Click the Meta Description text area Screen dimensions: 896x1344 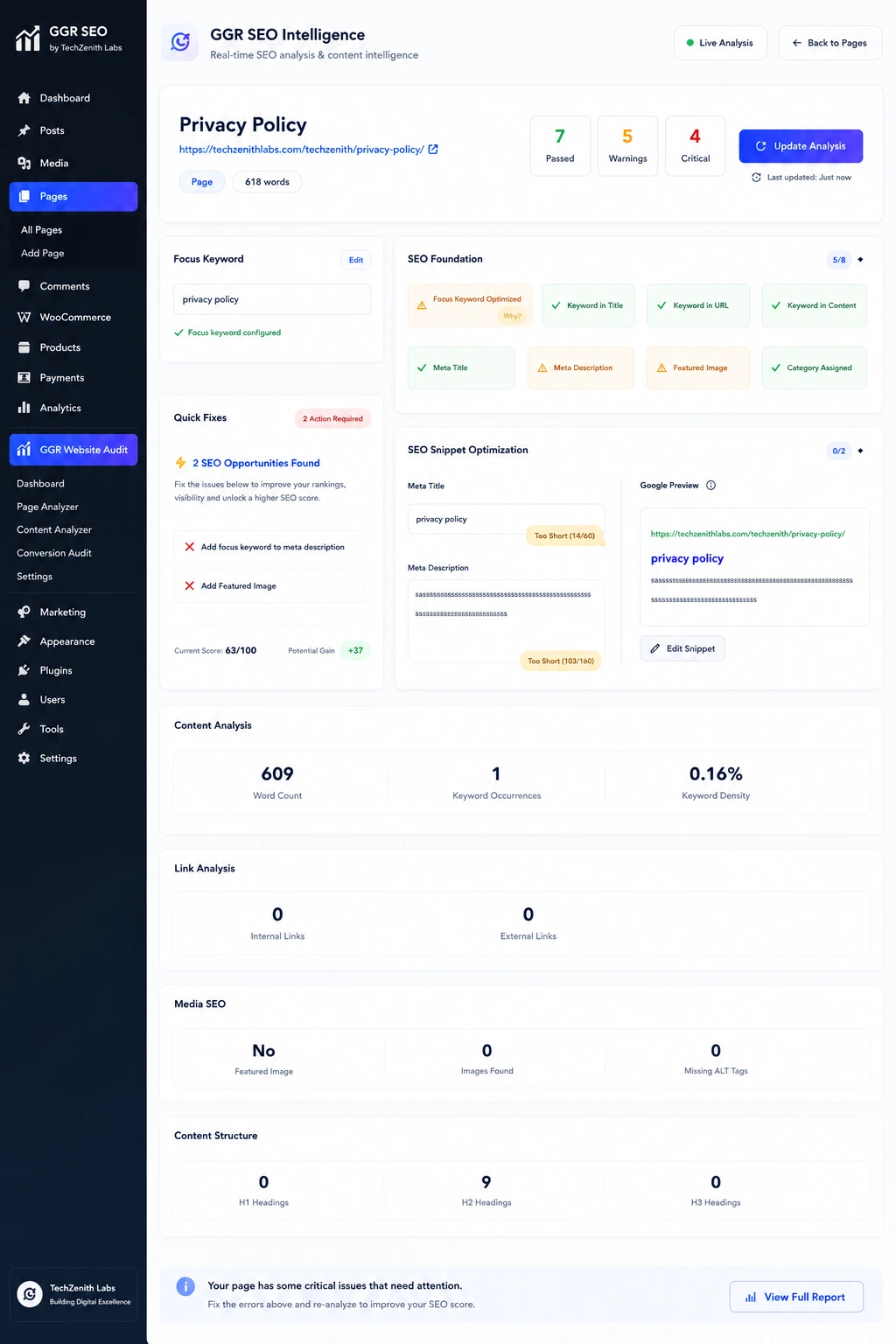(506, 621)
